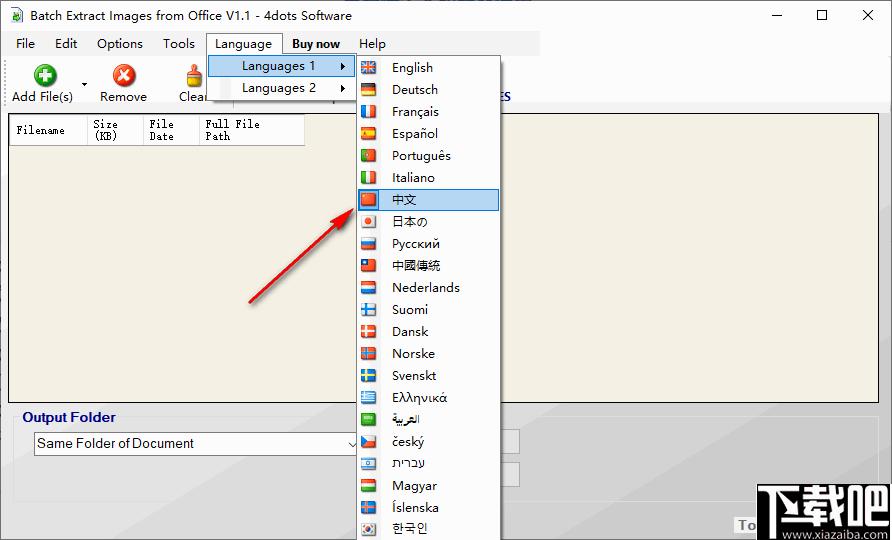Choose Svenskt language label
This screenshot has width=892, height=540.
click(x=414, y=376)
